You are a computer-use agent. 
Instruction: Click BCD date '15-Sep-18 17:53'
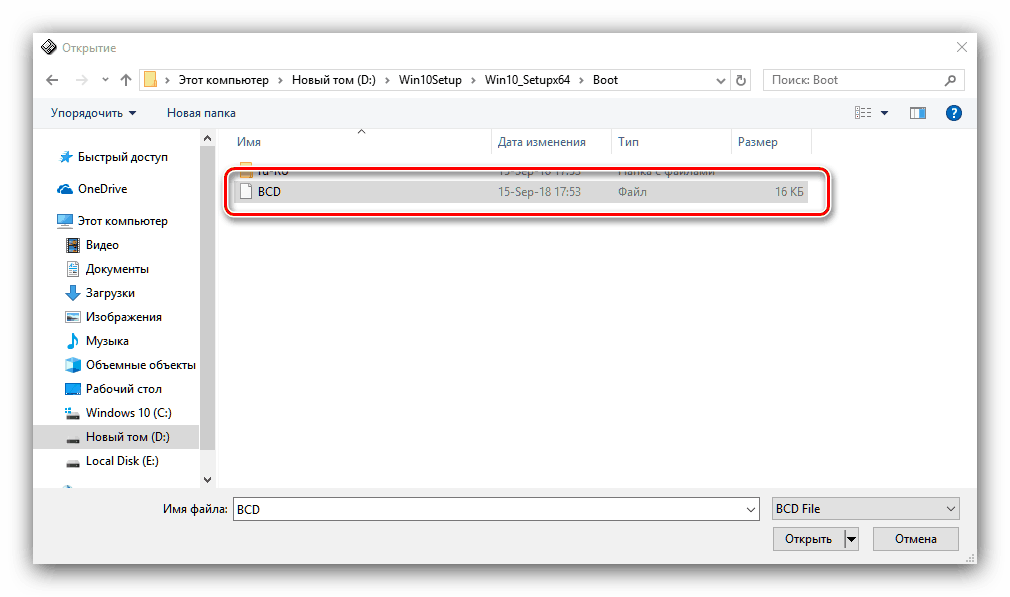click(x=539, y=192)
